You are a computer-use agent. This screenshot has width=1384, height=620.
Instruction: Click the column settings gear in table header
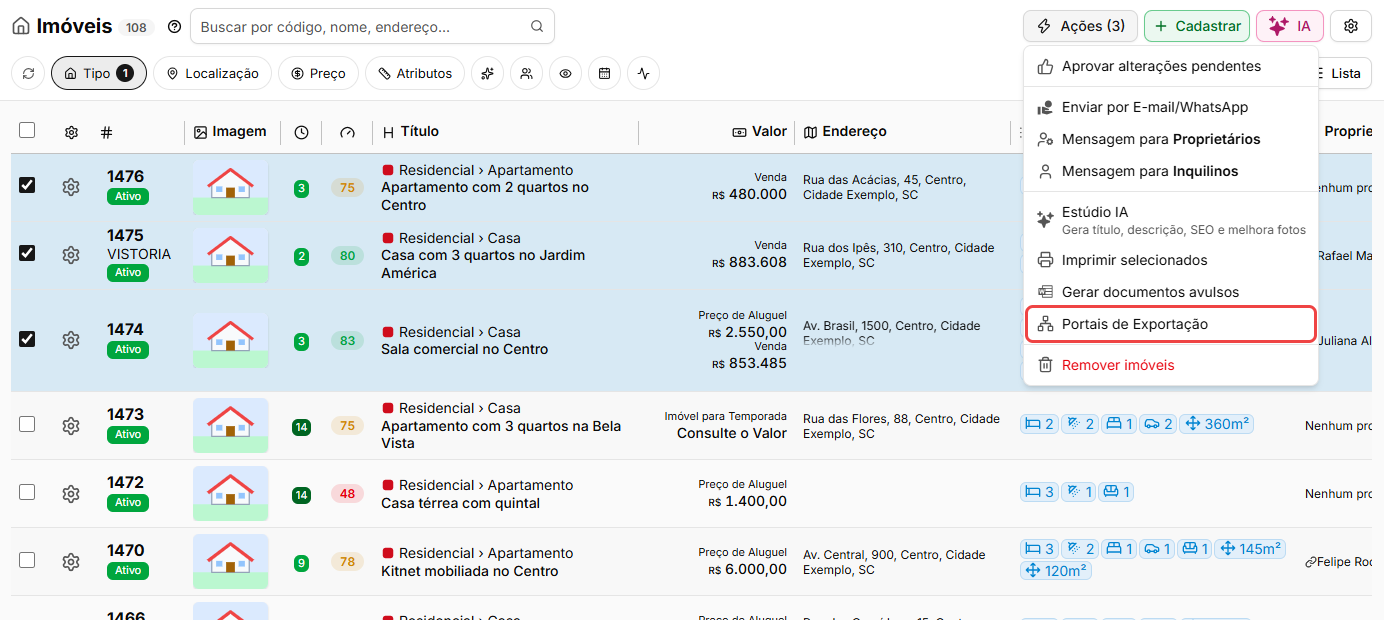click(x=71, y=132)
